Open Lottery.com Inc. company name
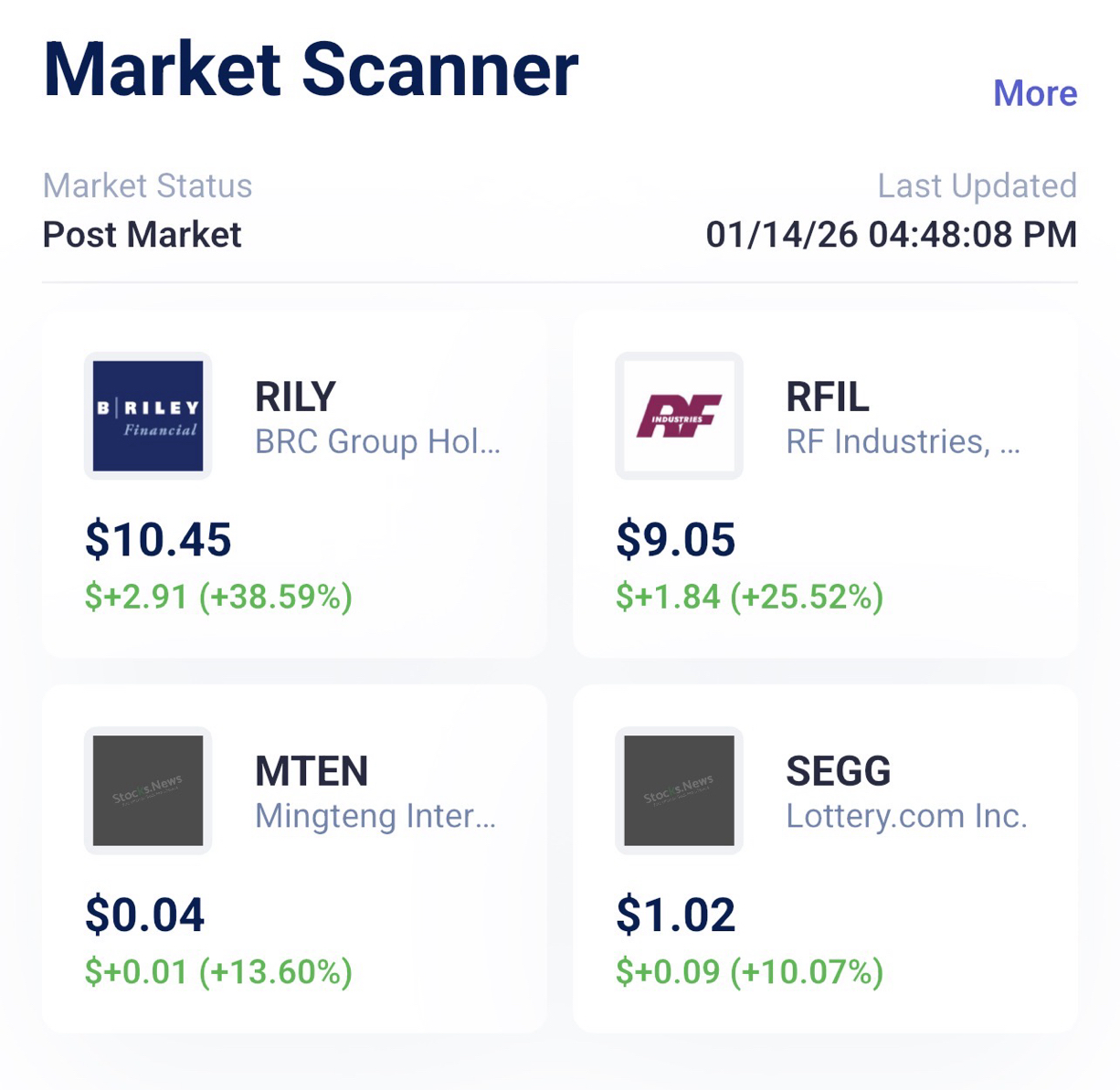This screenshot has height=1090, width=1120. [x=907, y=816]
